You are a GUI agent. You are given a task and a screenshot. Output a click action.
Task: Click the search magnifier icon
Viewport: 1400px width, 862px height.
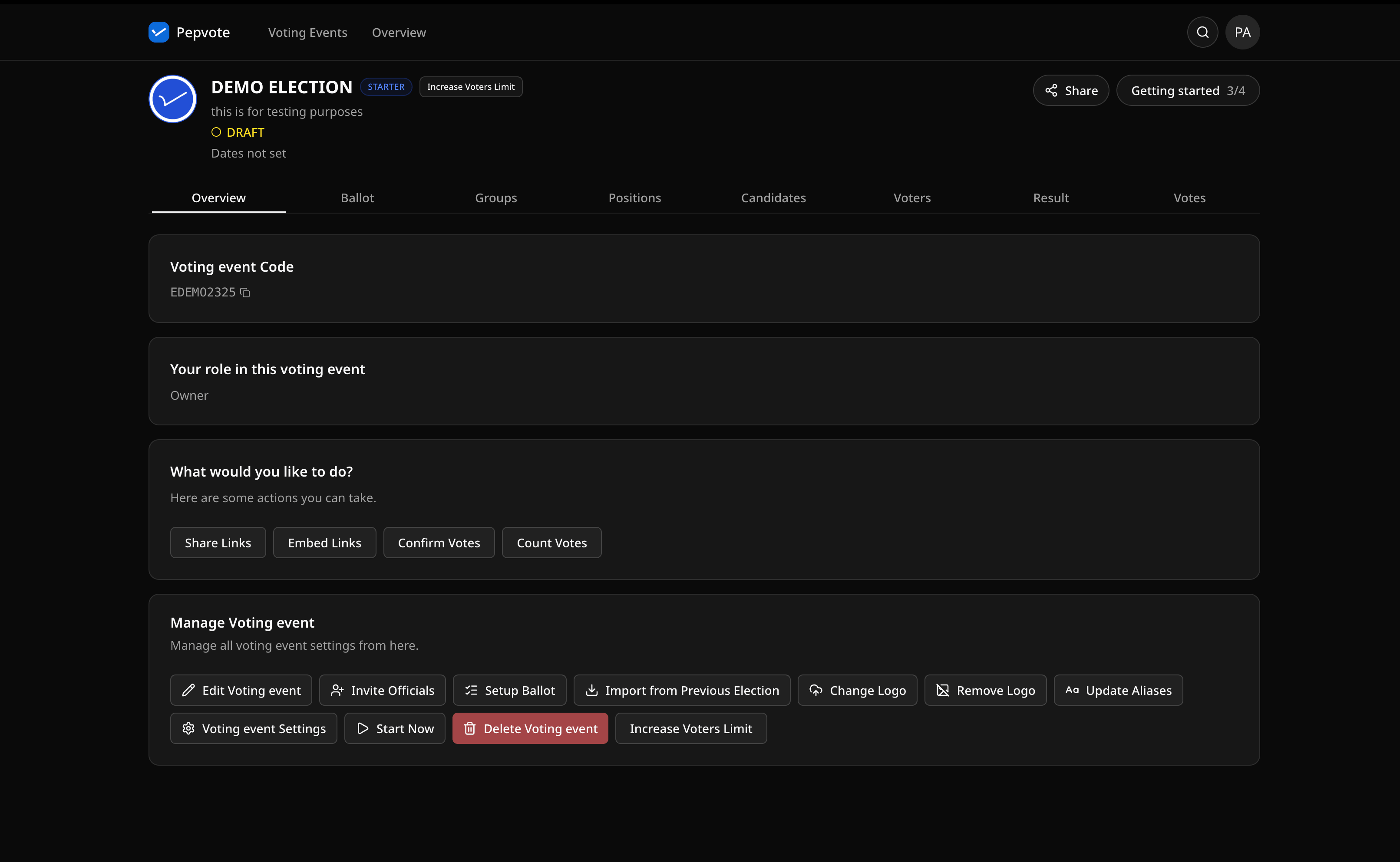(1202, 33)
